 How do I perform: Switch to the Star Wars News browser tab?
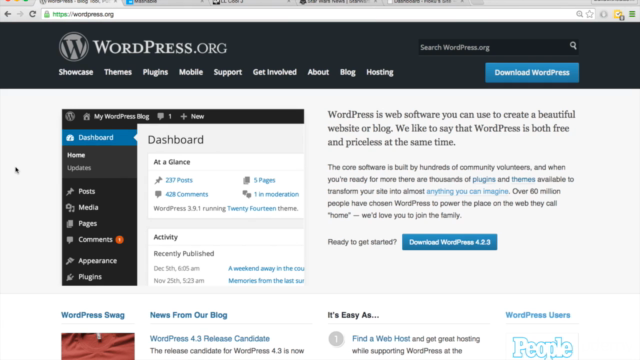pyautogui.click(x=338, y=2)
